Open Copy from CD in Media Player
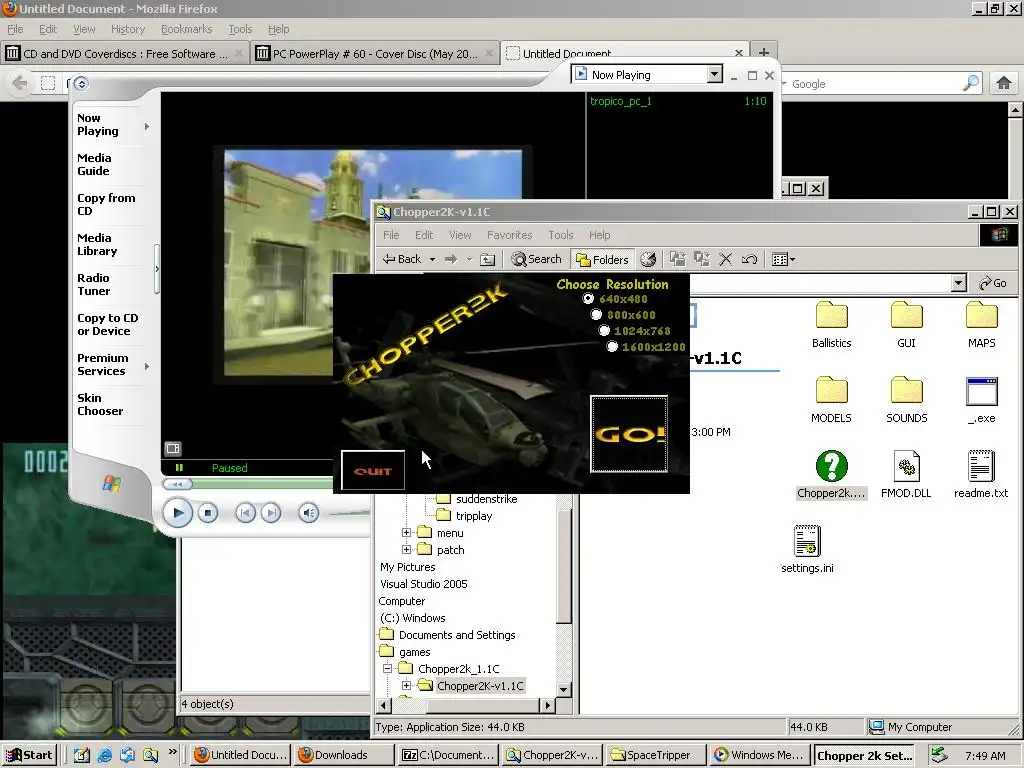This screenshot has width=1024, height=768. pos(106,204)
